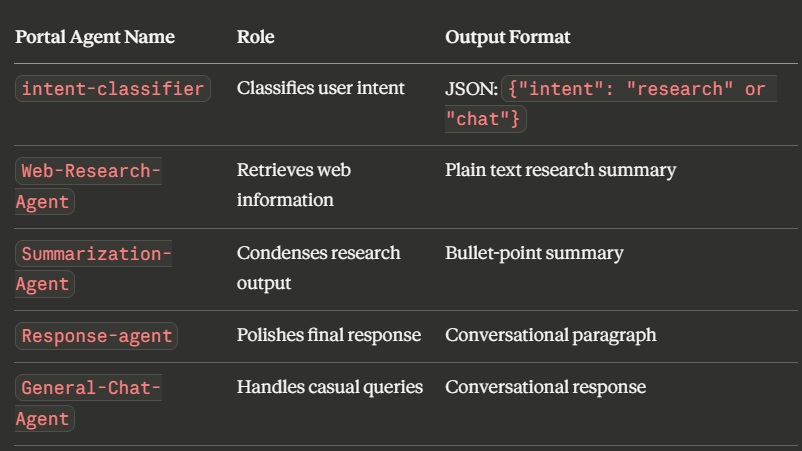Select the 'Condenses research output' role text

coord(318,268)
